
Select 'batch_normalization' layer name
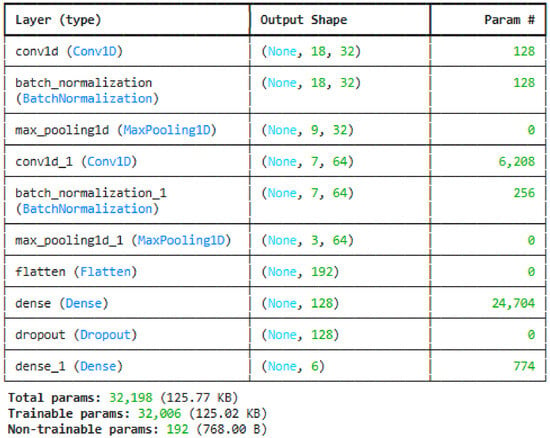(x=83, y=83)
